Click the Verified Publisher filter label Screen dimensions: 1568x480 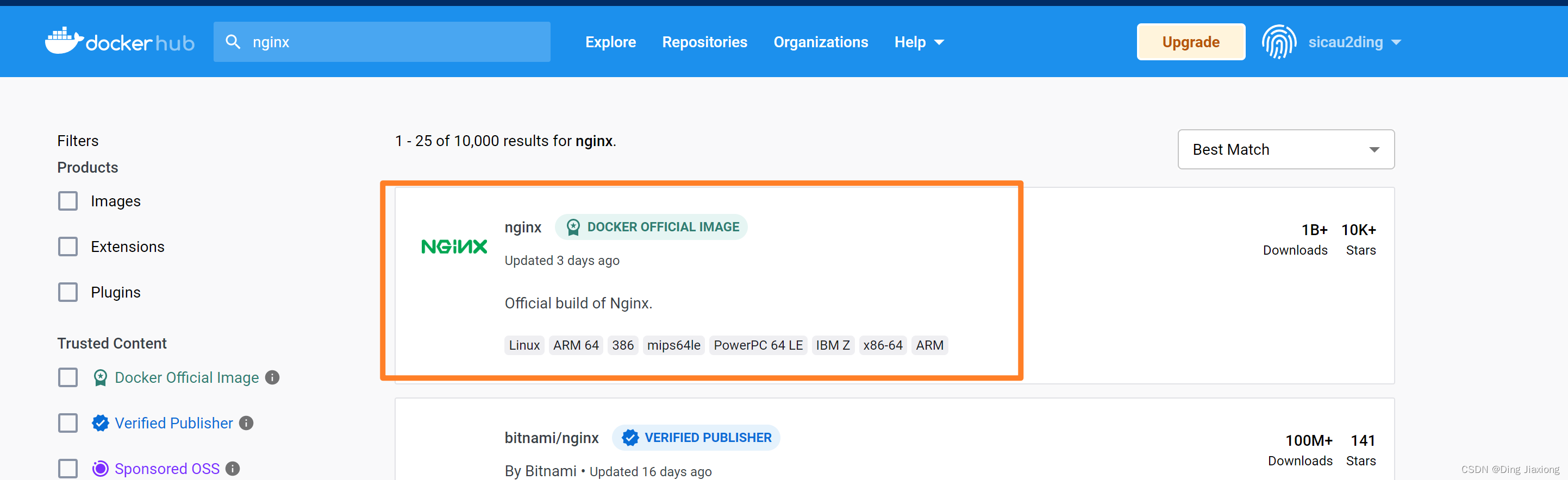click(x=173, y=423)
